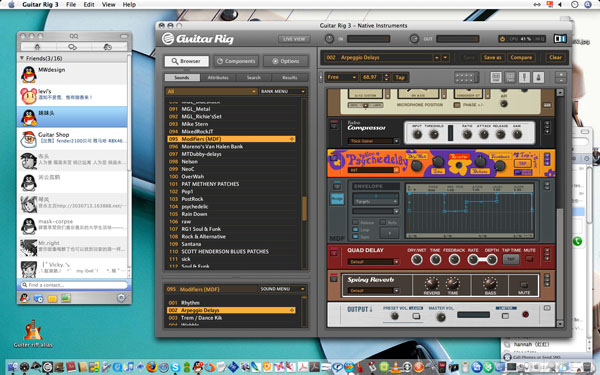
Task: Adjust Tube Compressor Ratio knob
Action: 467,134
